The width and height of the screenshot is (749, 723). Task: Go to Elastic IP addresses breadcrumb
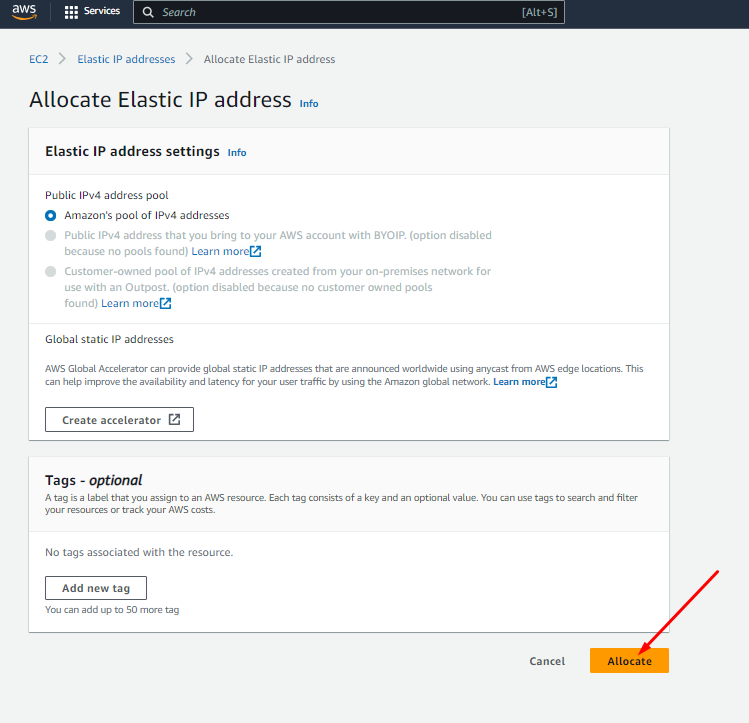point(126,59)
